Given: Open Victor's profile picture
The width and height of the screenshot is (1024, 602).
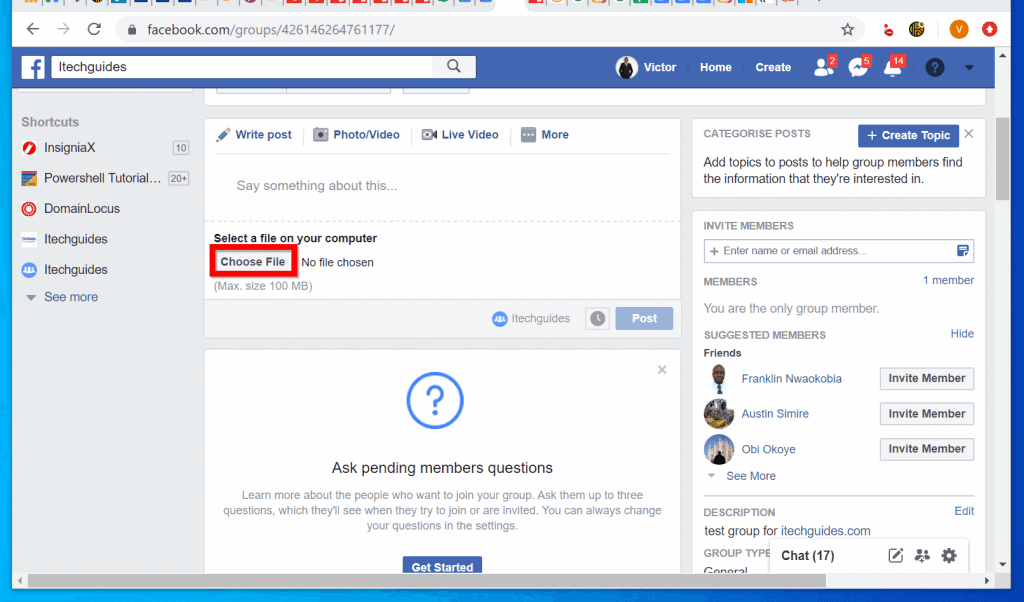Looking at the screenshot, I should click(x=626, y=67).
